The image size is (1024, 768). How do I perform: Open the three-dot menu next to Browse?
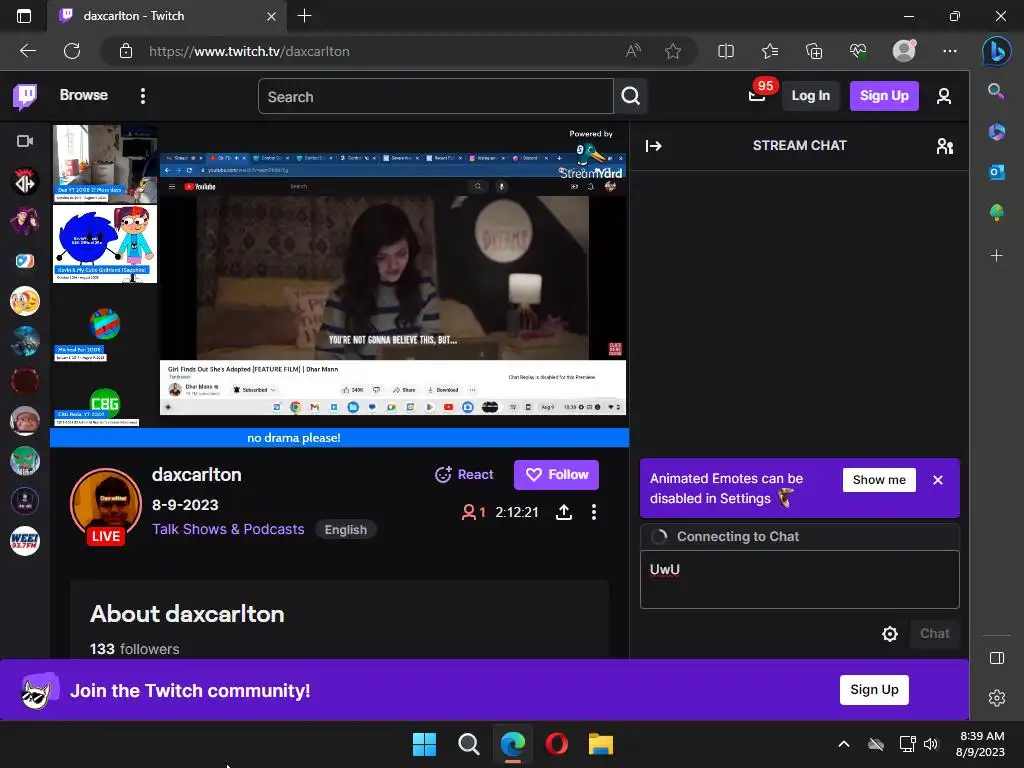click(143, 96)
